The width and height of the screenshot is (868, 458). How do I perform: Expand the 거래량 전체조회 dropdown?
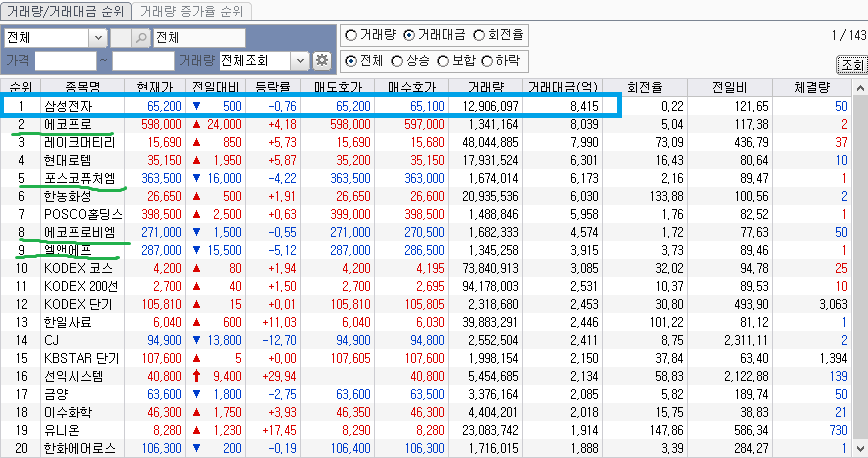[299, 60]
